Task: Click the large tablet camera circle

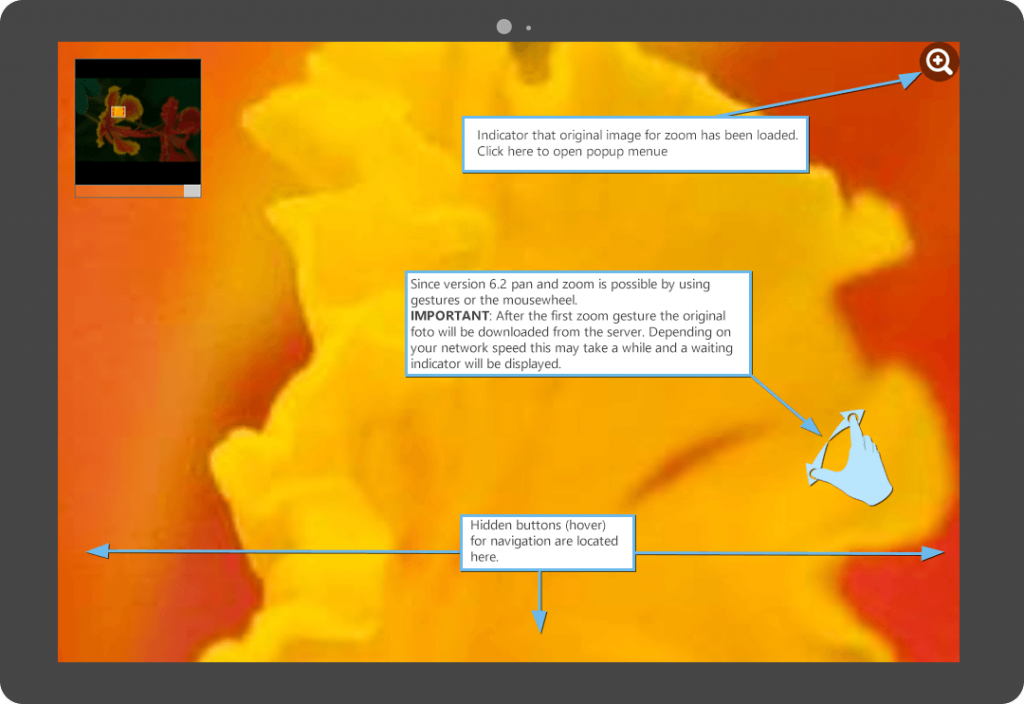Action: (504, 27)
